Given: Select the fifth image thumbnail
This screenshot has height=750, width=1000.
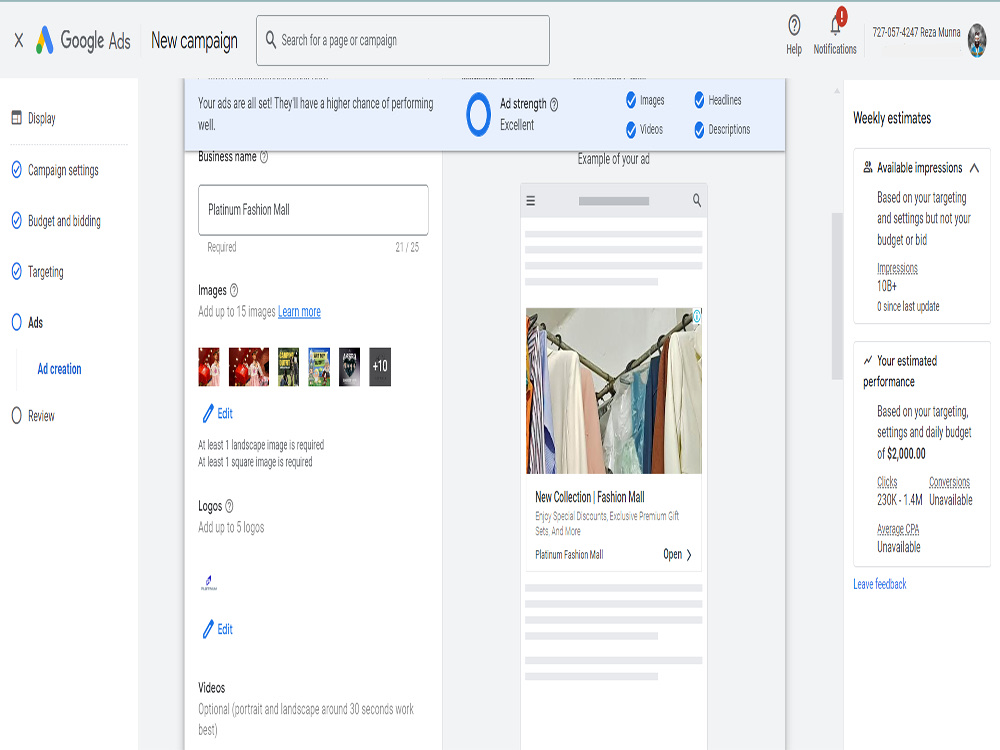Looking at the screenshot, I should pos(349,367).
